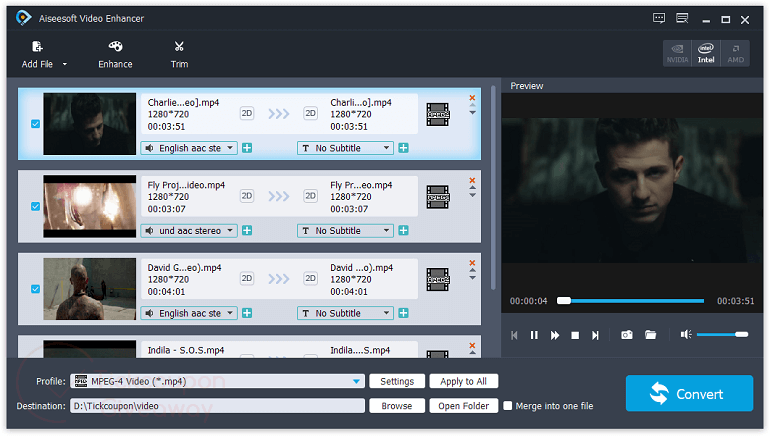This screenshot has height=436, width=770.
Task: Click the Add File toolbar icon
Action: (x=37, y=47)
